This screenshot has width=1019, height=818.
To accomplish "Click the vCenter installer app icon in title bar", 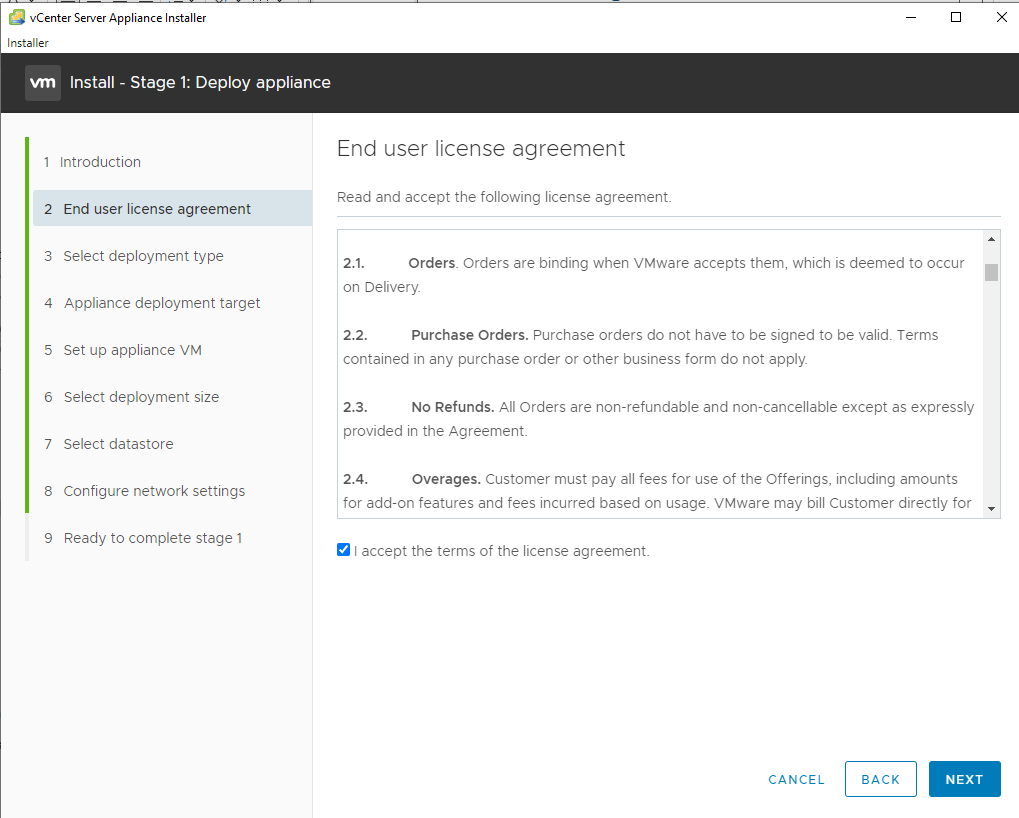I will pyautogui.click(x=17, y=18).
